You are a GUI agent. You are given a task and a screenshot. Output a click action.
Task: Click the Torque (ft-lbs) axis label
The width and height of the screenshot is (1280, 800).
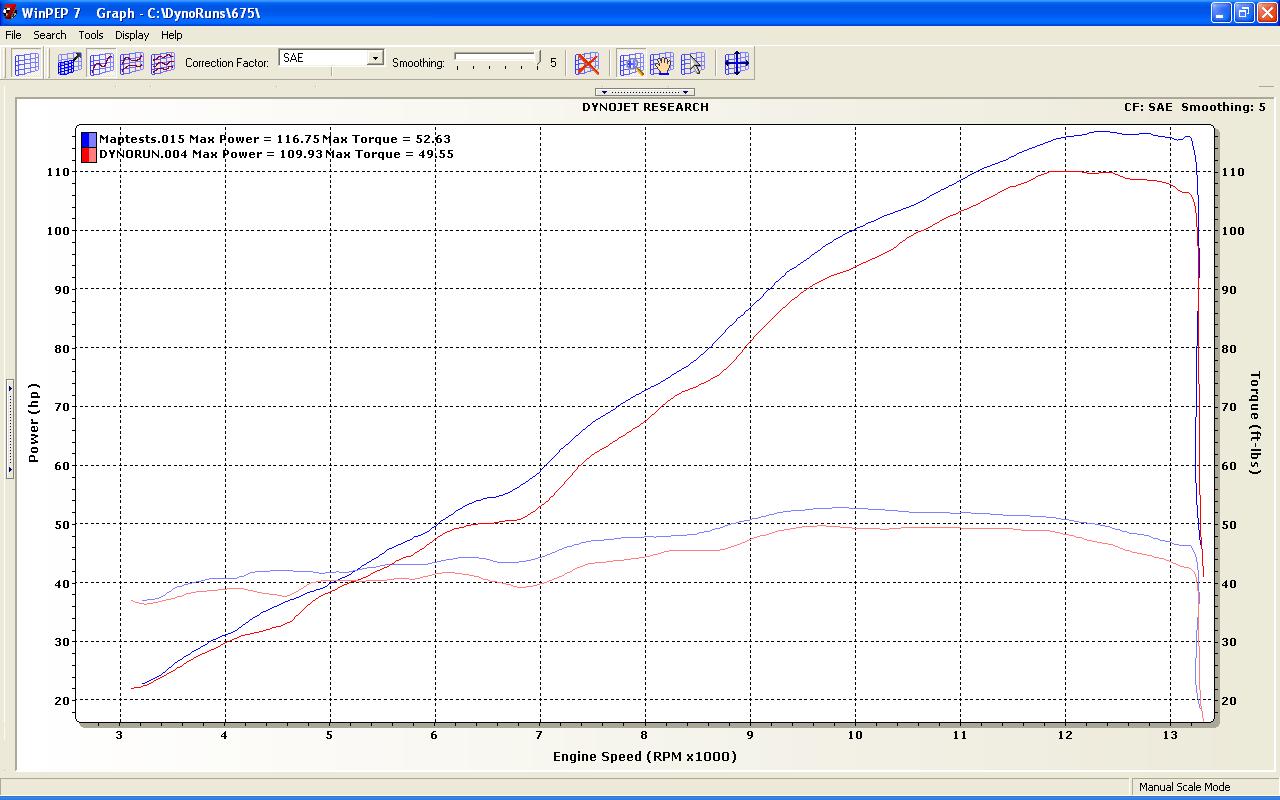tap(1256, 423)
